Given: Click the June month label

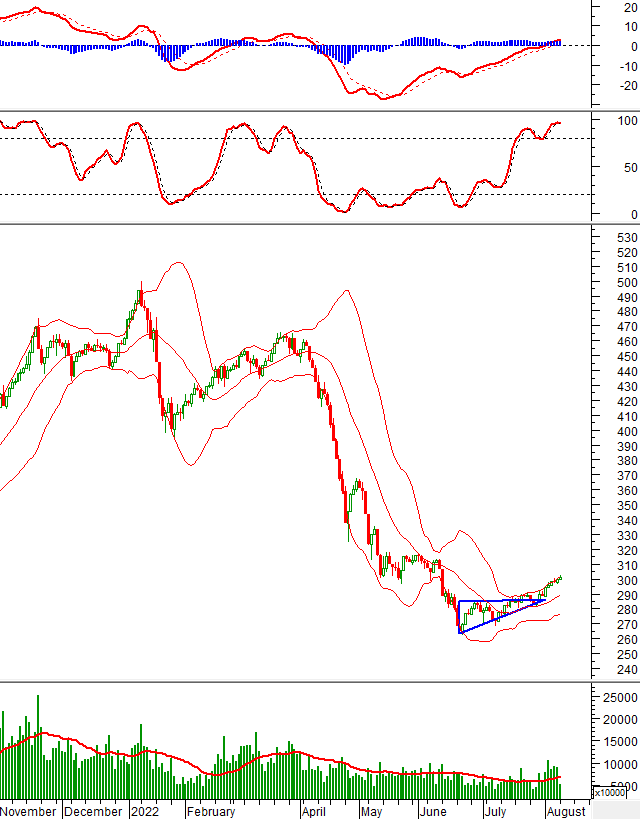Looking at the screenshot, I should (x=433, y=811).
